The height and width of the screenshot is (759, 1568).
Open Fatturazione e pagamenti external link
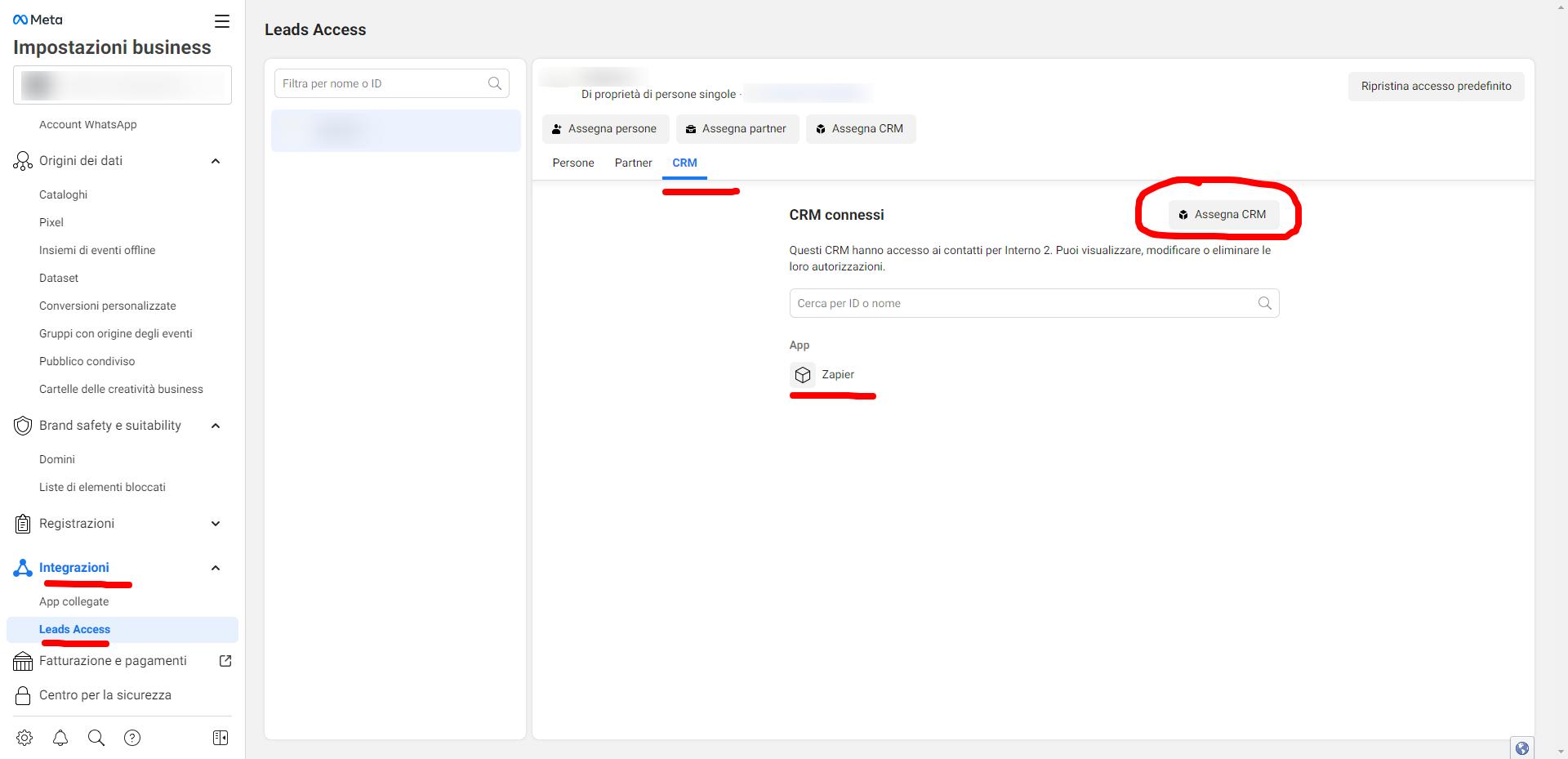[x=225, y=661]
